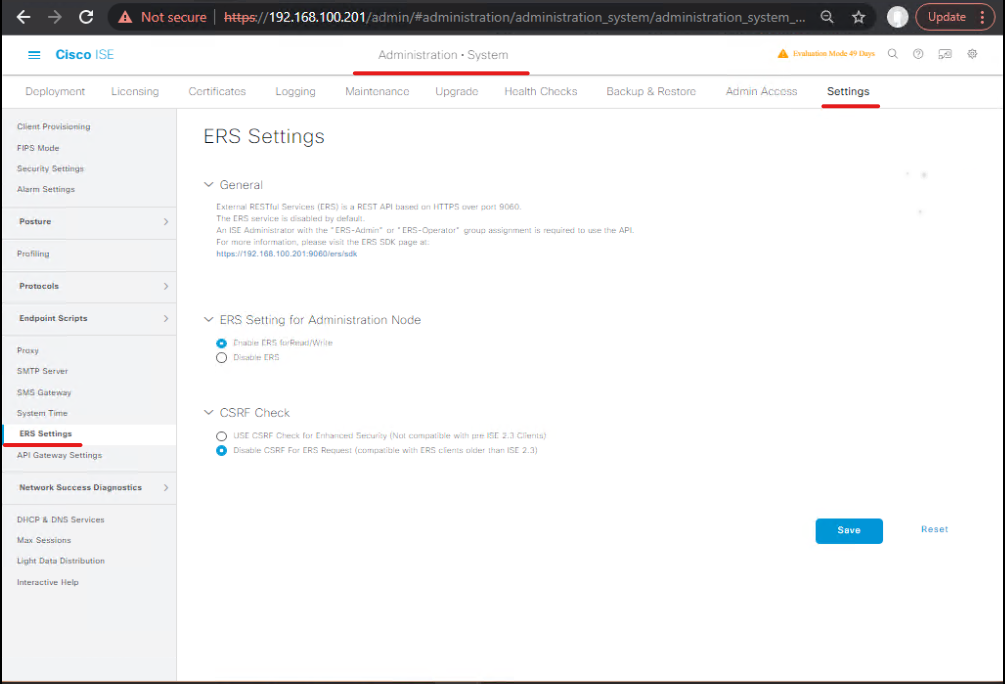Open API Gateway Settings in sidebar
Screen dimensions: 1005x684
60,455
